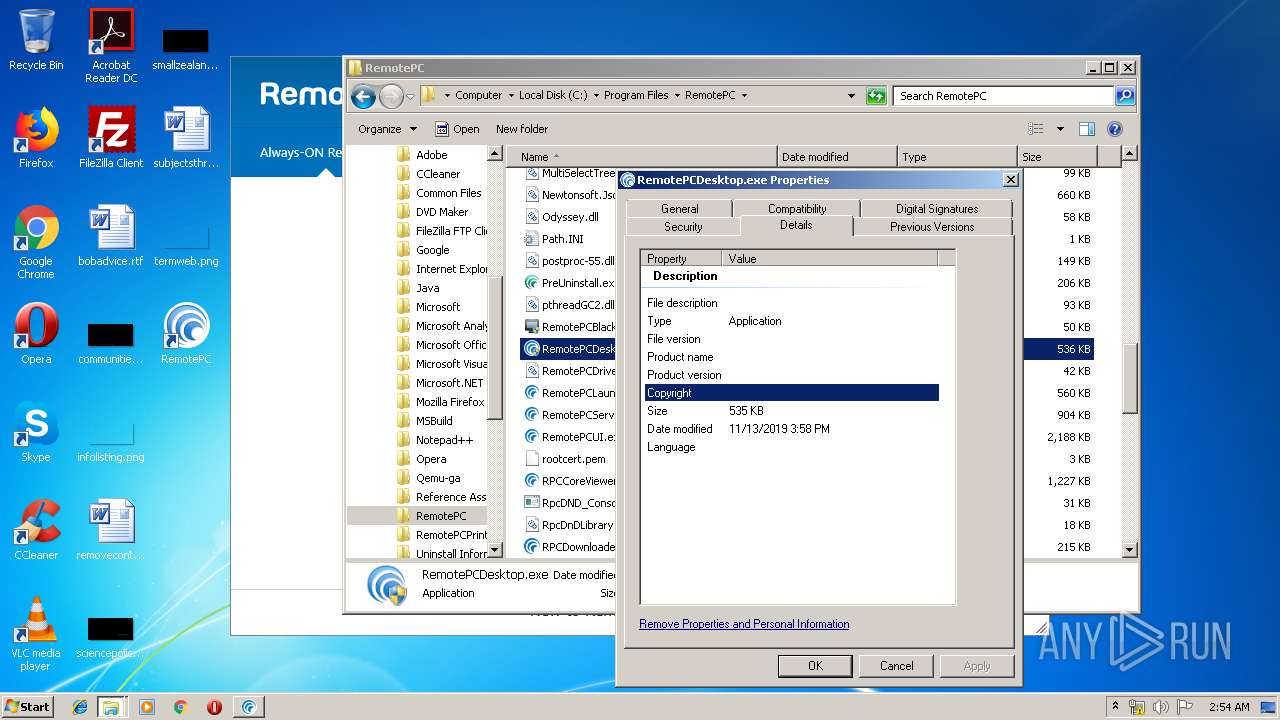1280x720 pixels.
Task: Open Explorer Help icon
Action: [1115, 129]
